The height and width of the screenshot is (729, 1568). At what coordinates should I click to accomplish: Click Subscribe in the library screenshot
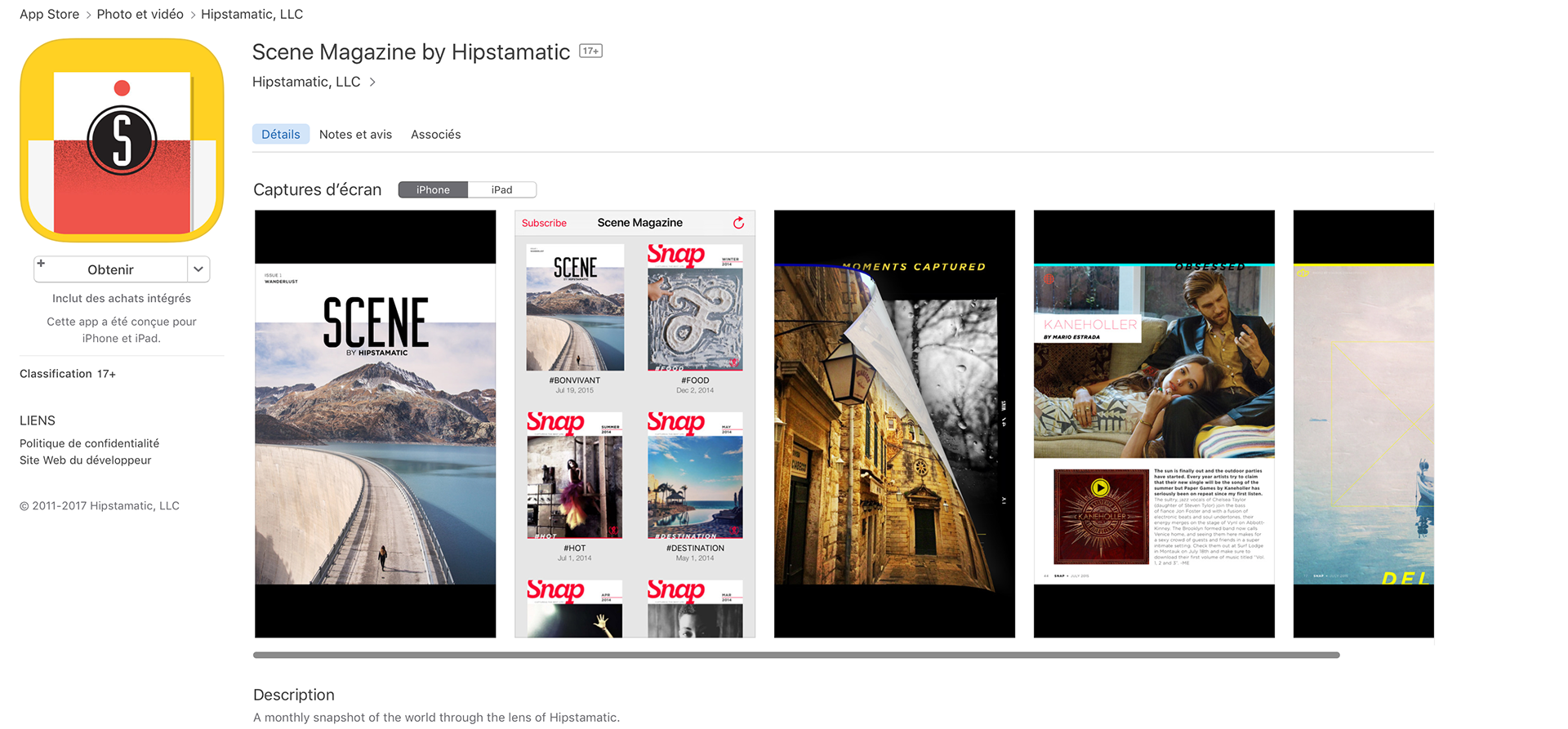pos(544,223)
